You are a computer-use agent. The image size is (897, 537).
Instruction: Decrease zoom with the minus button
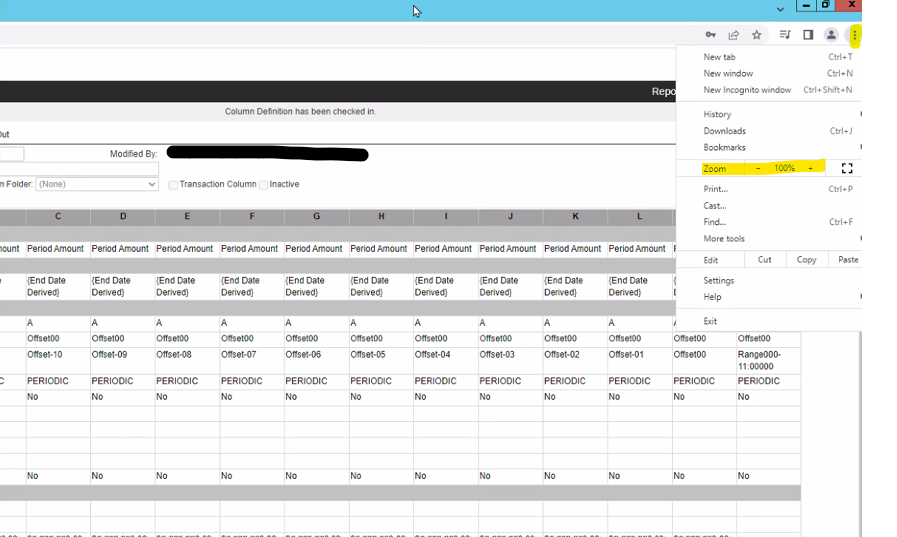coord(758,168)
